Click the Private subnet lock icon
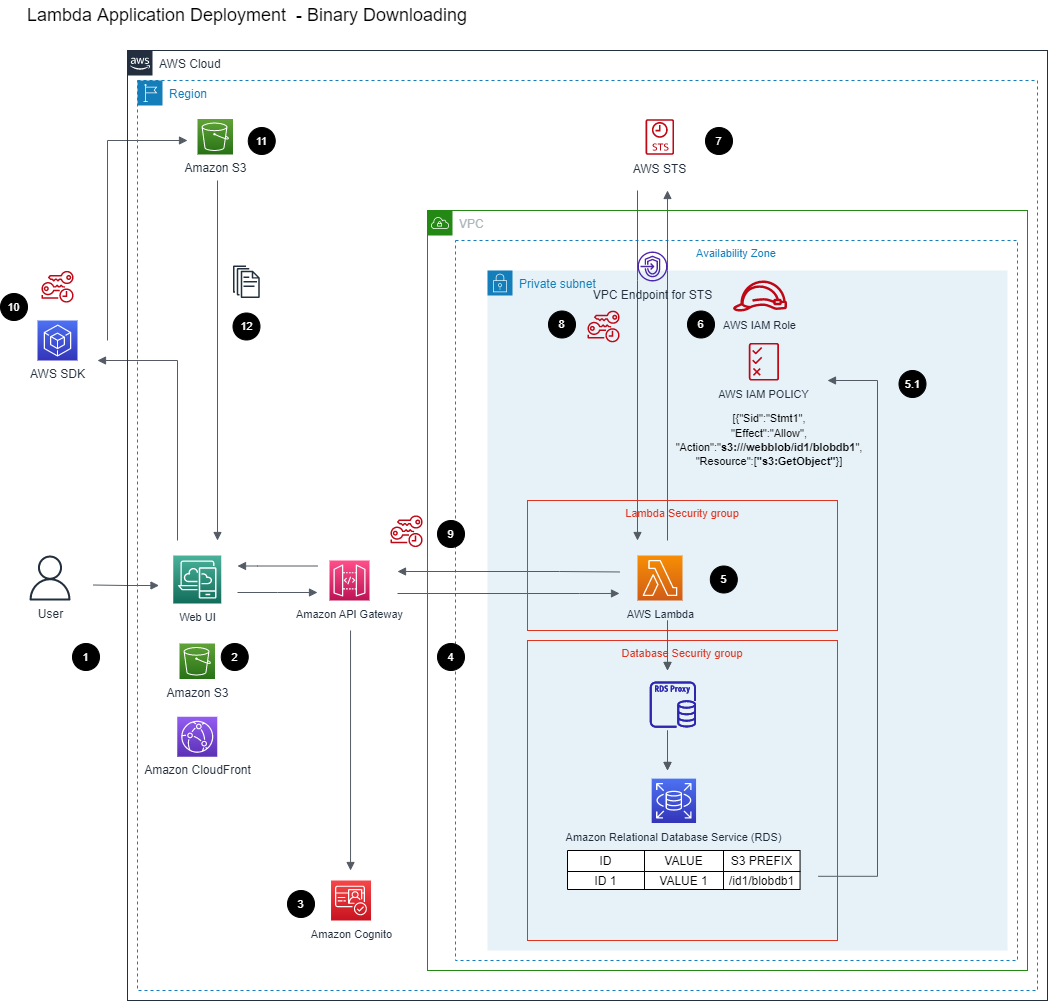 click(x=500, y=283)
